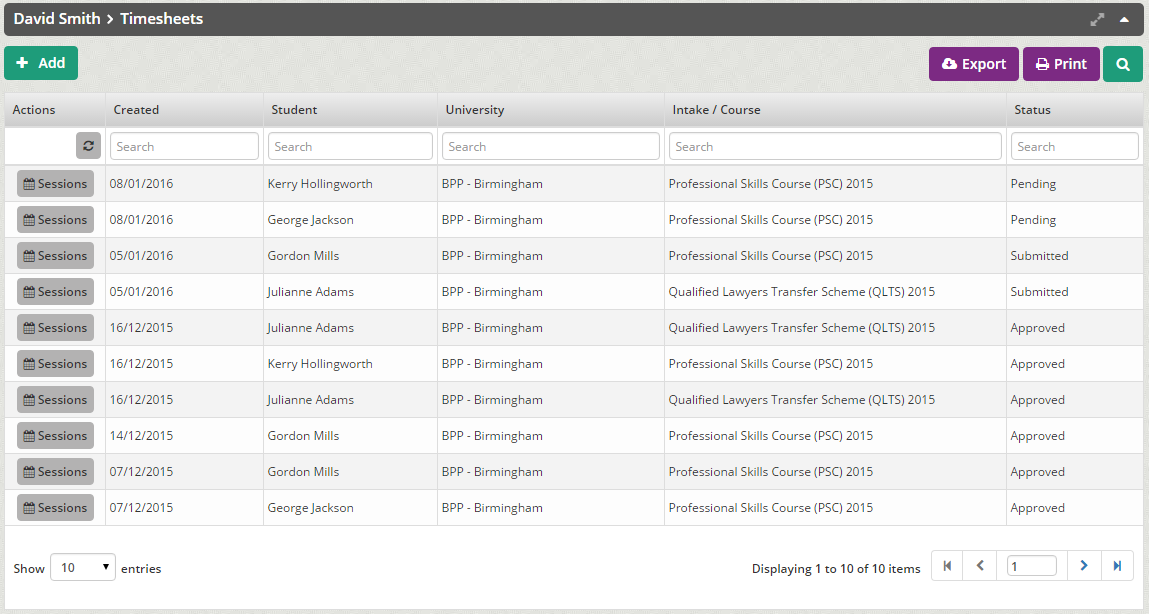Viewport: 1149px width, 614px height.
Task: Click the green search magnifier button
Action: pos(1122,64)
